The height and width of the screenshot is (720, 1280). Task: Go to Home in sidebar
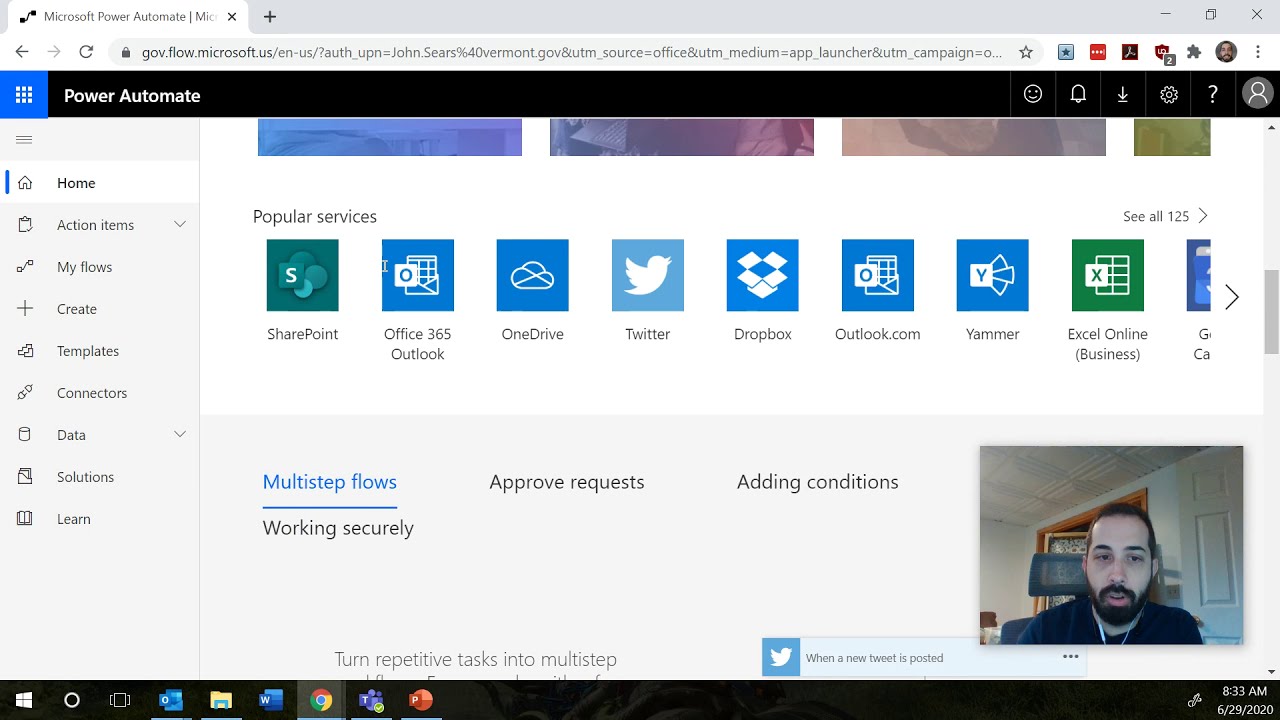[100, 183]
